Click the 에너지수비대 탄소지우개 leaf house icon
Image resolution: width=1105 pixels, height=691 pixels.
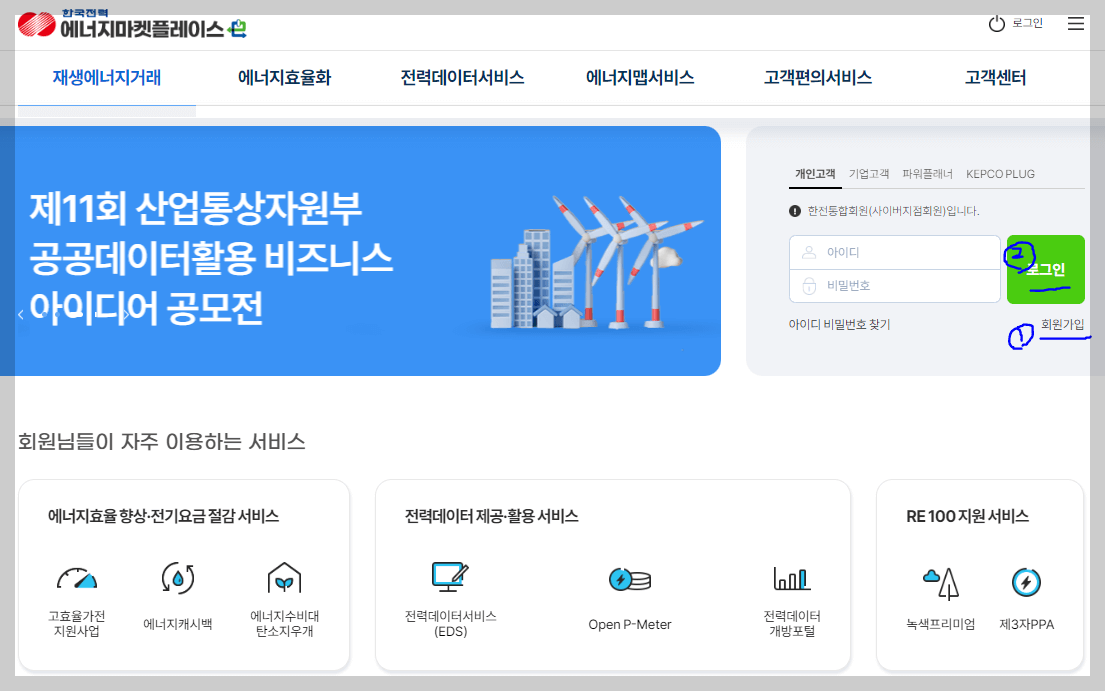pyautogui.click(x=284, y=578)
